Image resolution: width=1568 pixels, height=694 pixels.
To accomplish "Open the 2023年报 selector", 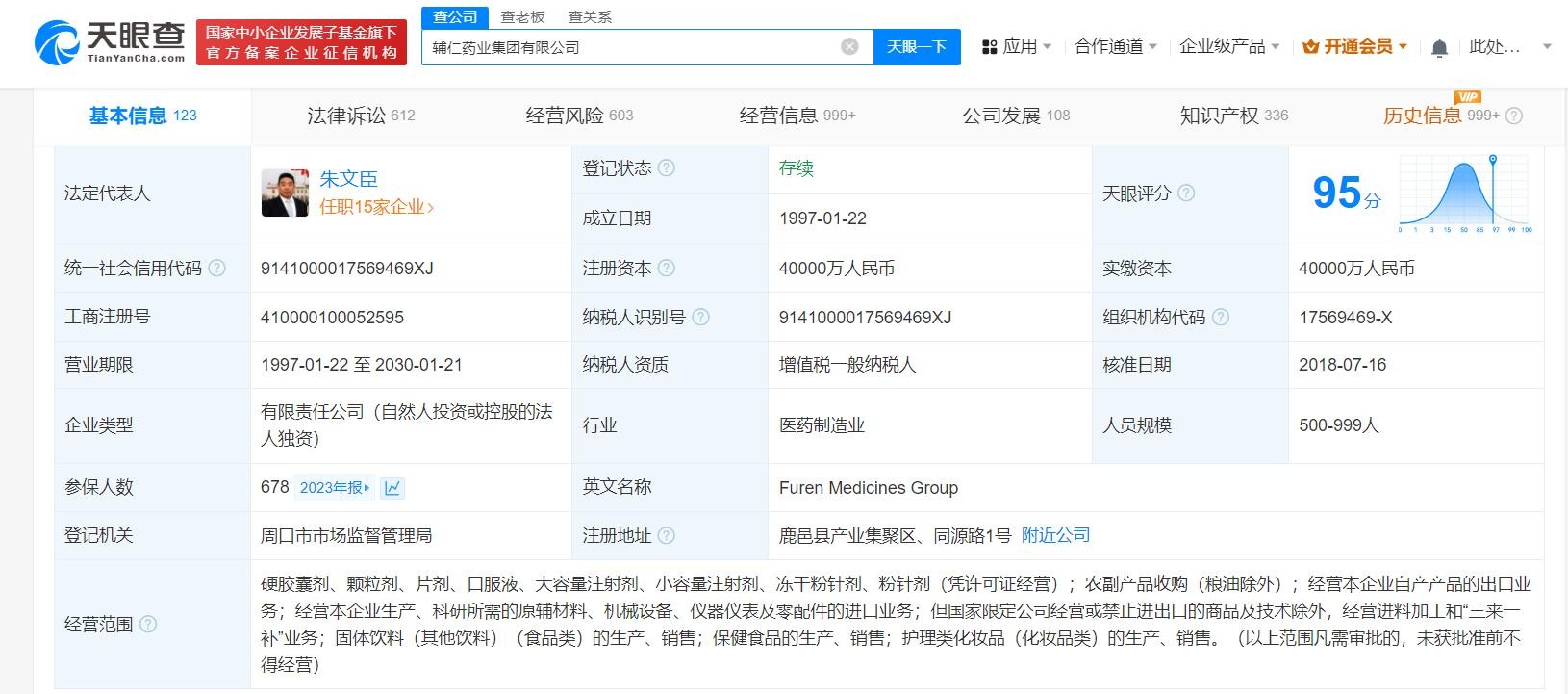I will (334, 488).
